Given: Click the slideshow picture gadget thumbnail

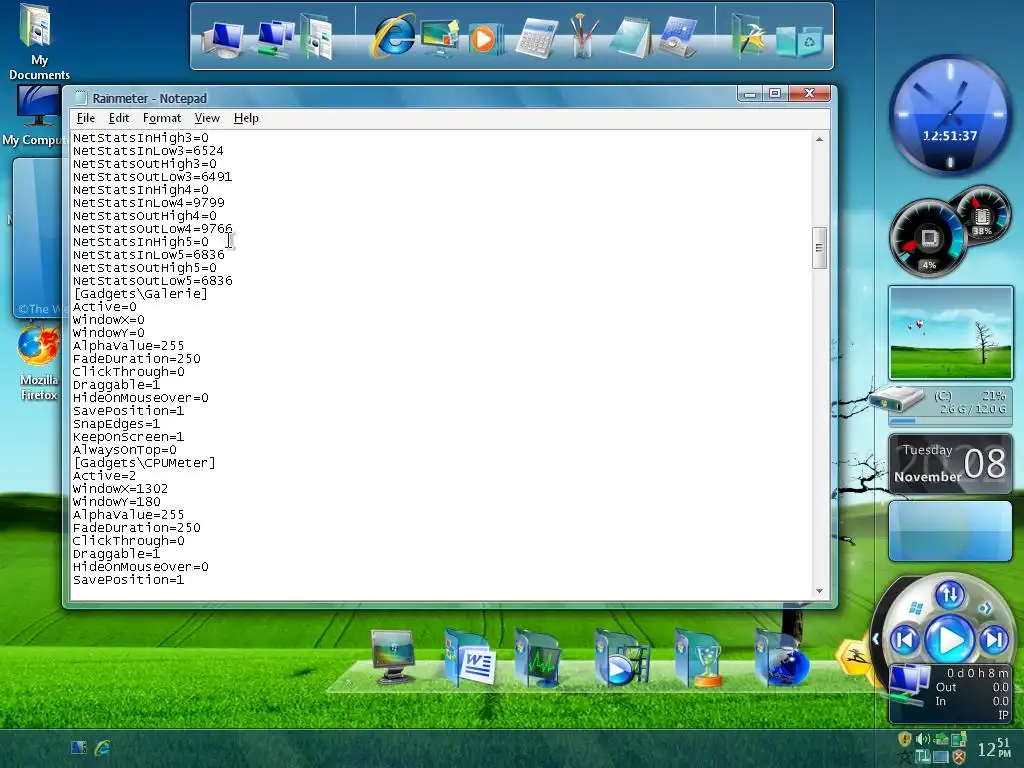Looking at the screenshot, I should [951, 333].
